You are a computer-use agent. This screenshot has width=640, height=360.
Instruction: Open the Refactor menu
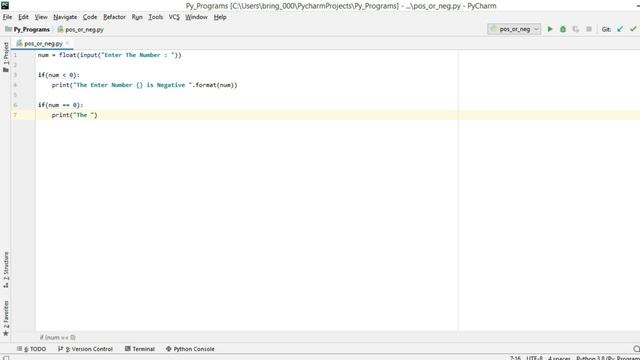114,17
